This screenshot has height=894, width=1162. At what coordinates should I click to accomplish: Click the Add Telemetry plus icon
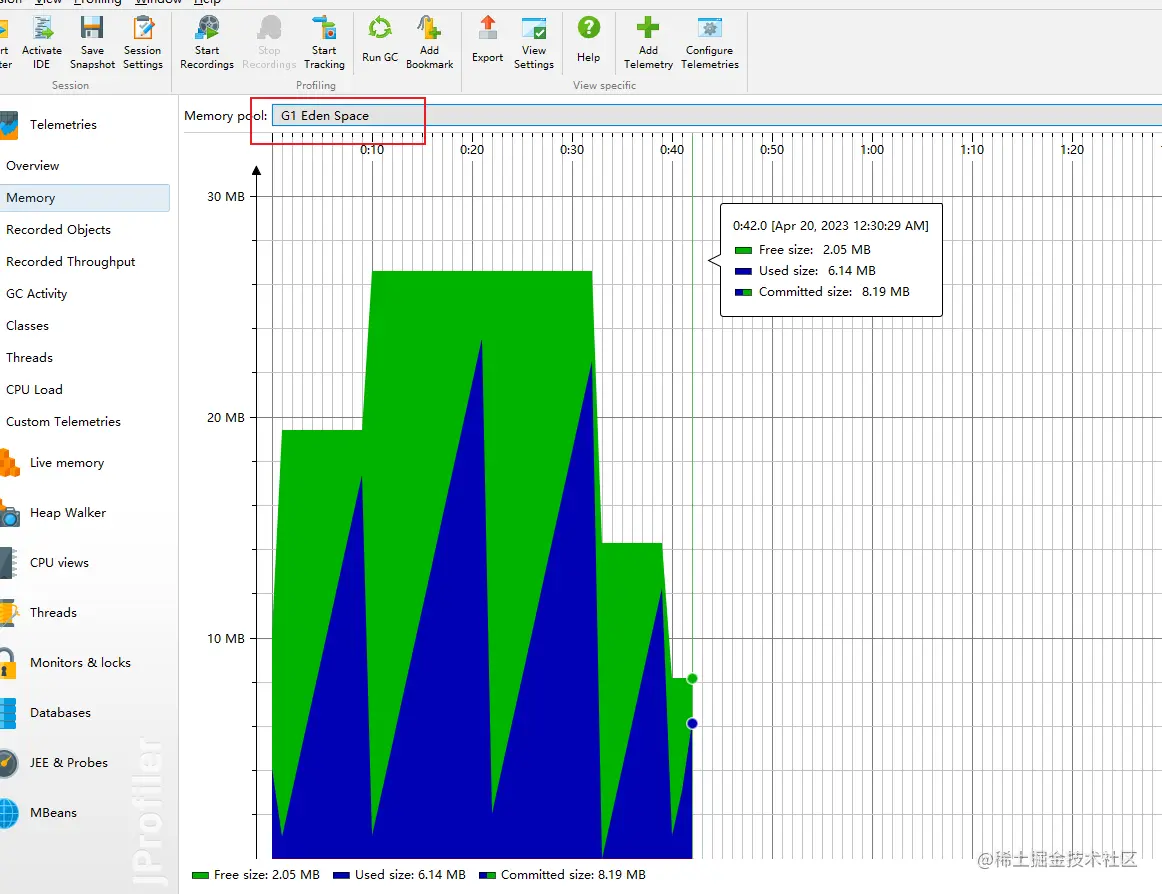648,28
